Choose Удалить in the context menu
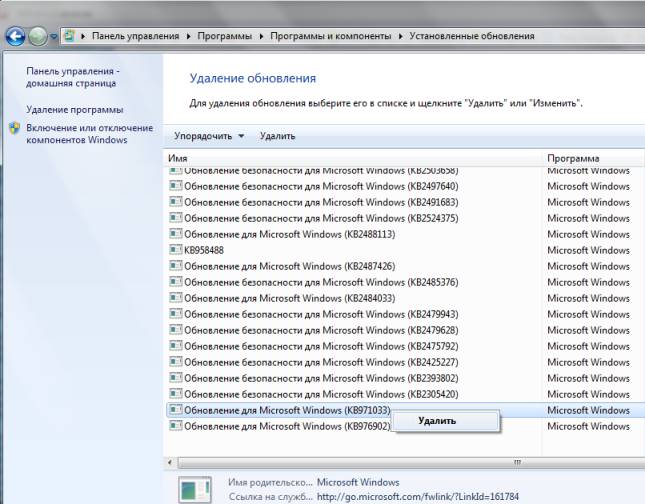645x504 pixels. click(437, 421)
